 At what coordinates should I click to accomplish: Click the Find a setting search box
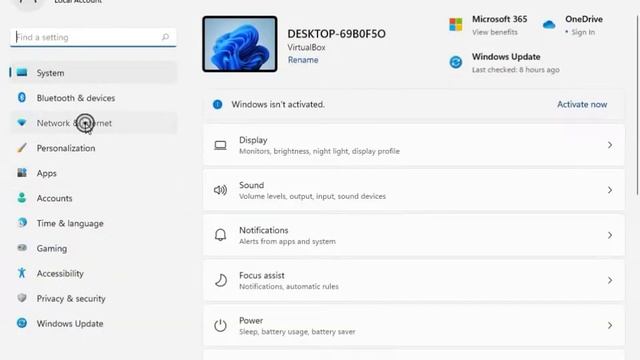pos(93,37)
